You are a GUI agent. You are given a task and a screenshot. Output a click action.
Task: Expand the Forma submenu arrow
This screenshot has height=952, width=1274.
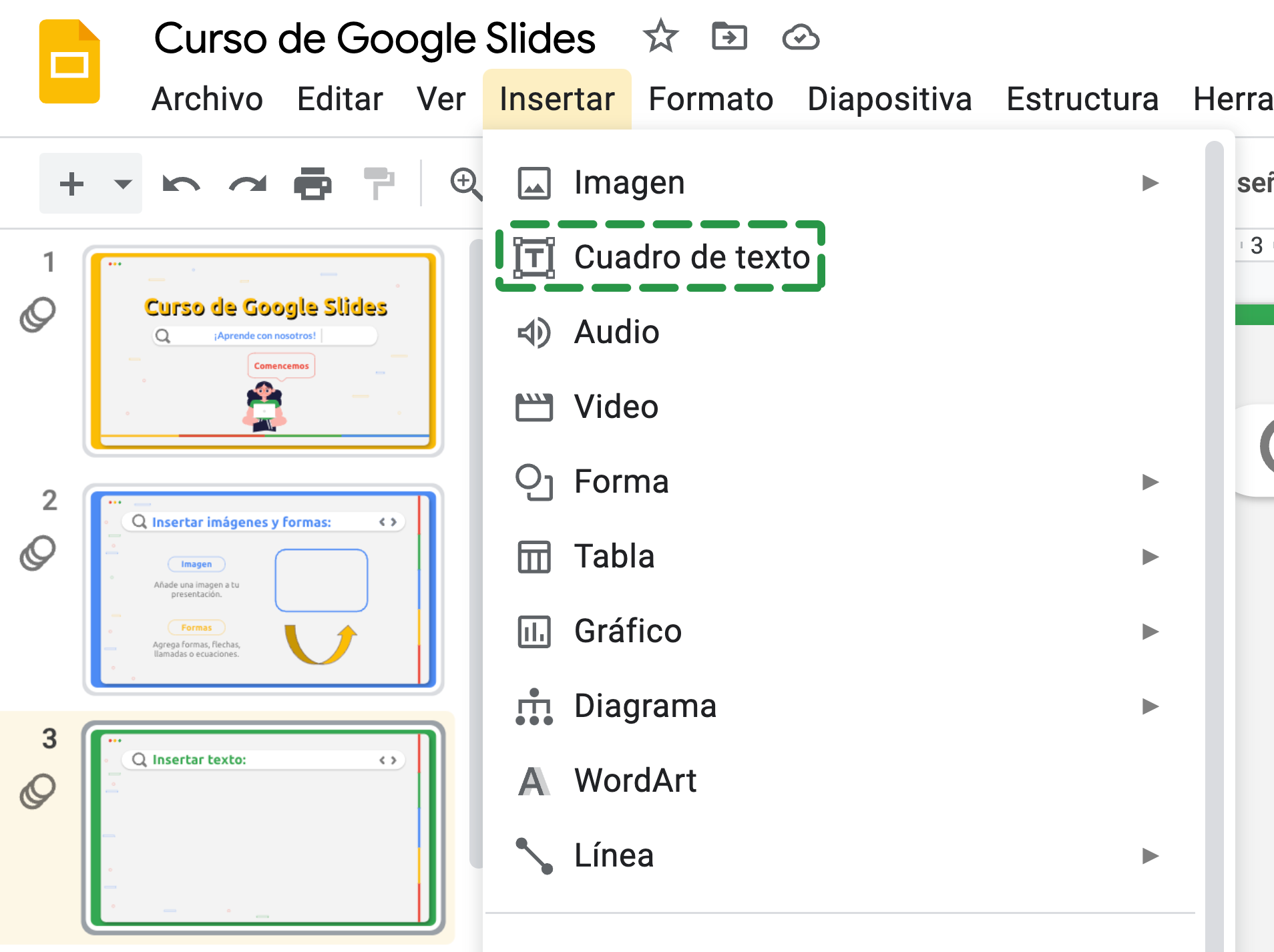click(1150, 482)
